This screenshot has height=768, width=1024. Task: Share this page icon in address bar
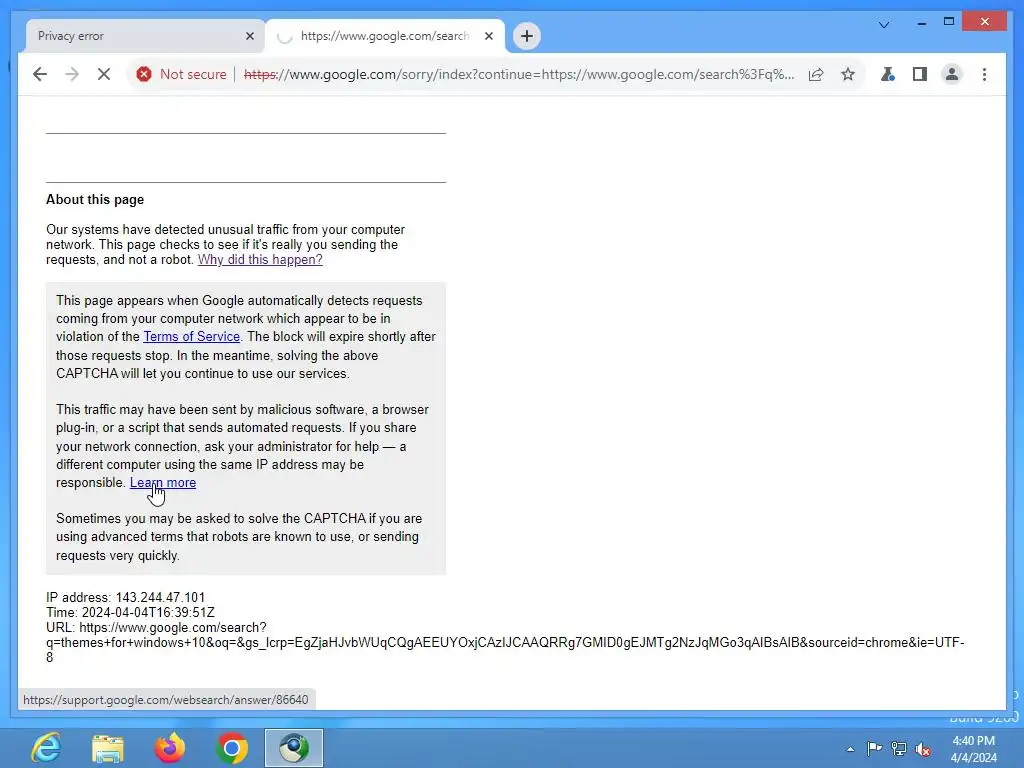tap(816, 74)
